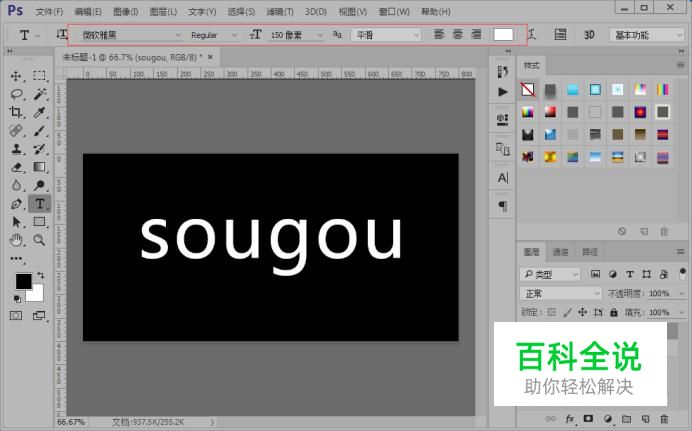Open the Edit Toolbar ellipsis button
The height and width of the screenshot is (431, 692).
coord(16,259)
